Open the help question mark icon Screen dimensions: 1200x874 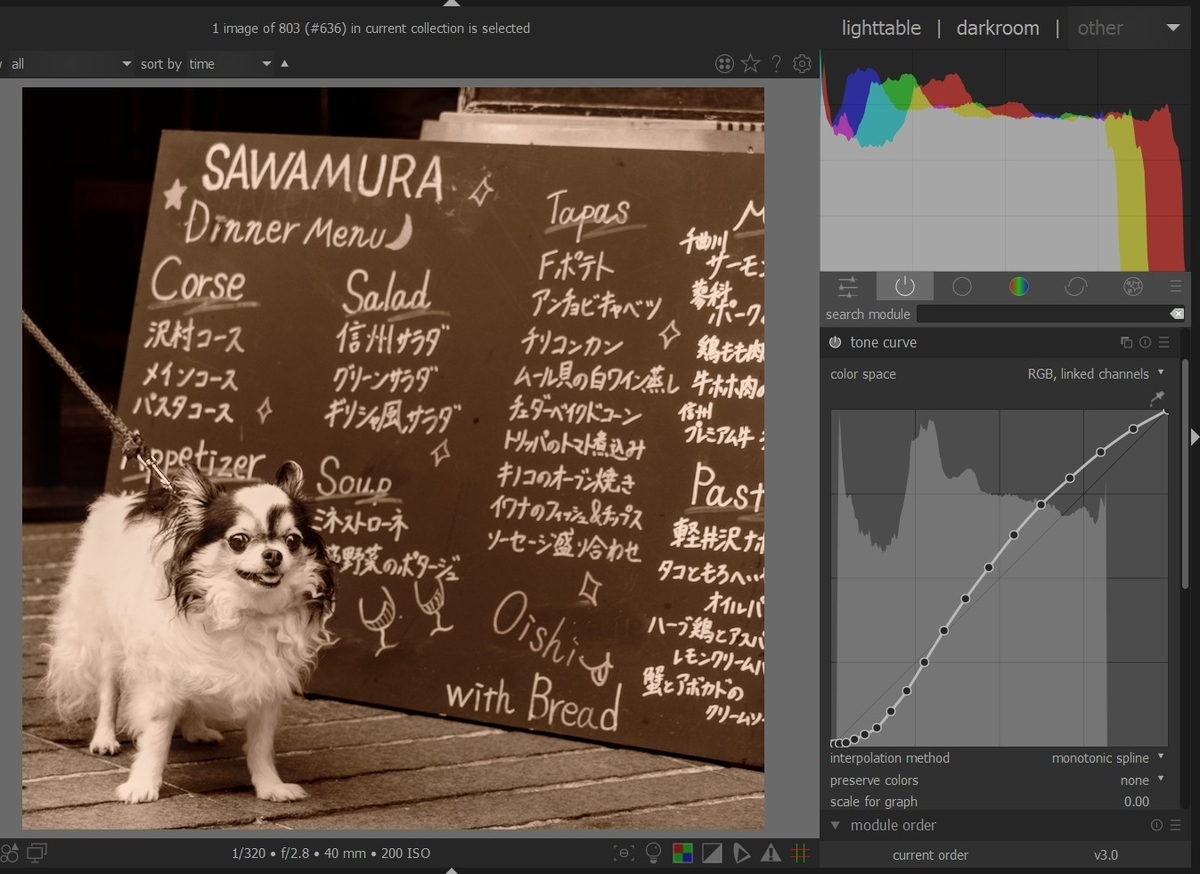pos(776,64)
